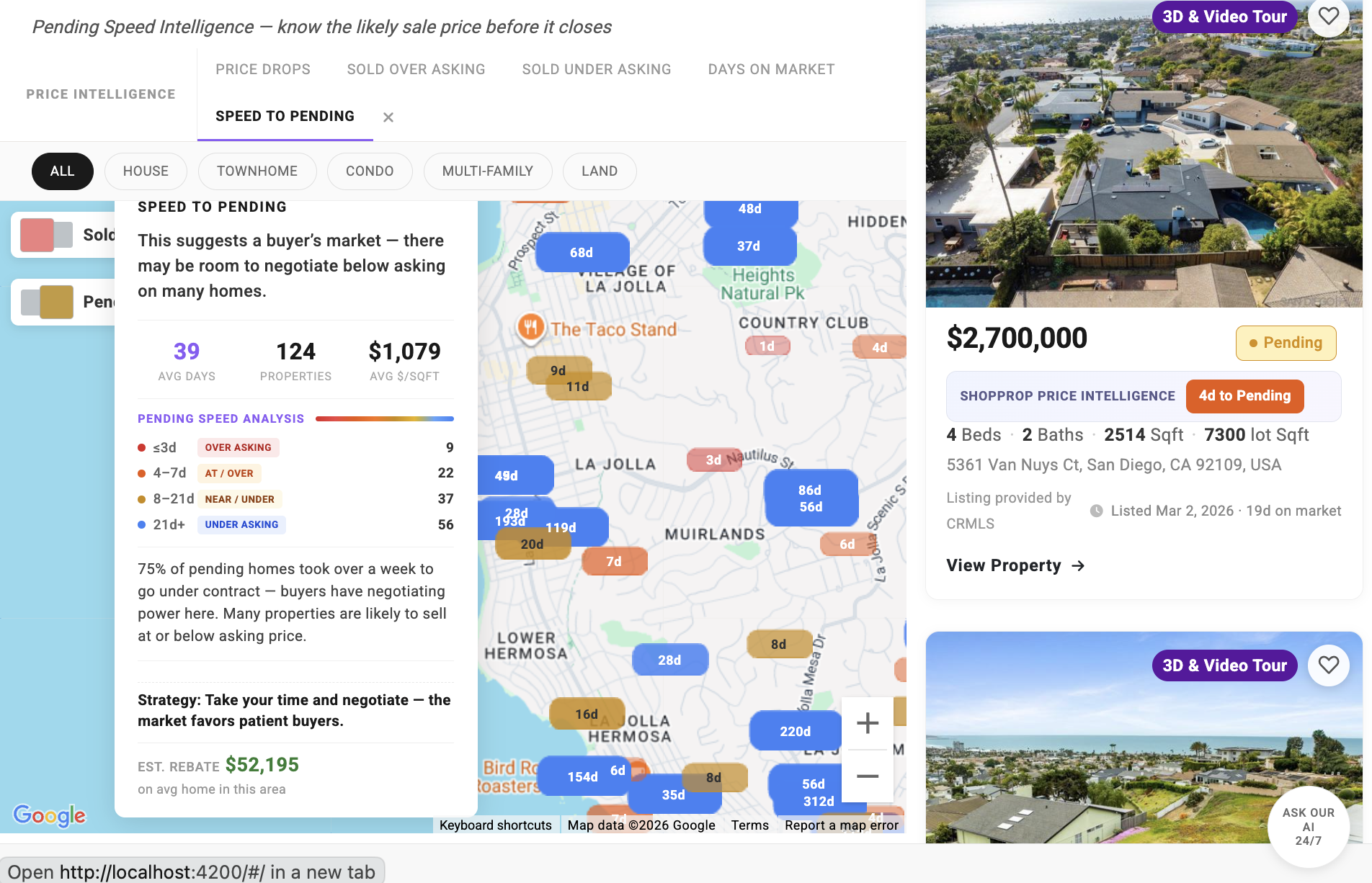Viewport: 1372px width, 883px height.
Task: Select the Near / Under tag
Action: [239, 499]
